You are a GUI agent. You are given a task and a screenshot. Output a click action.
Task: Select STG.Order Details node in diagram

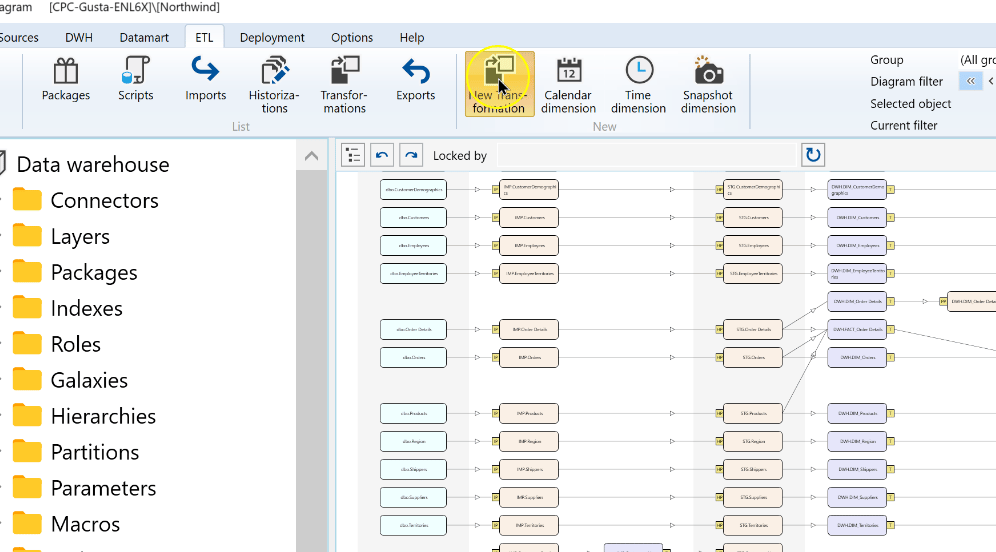pyautogui.click(x=753, y=329)
